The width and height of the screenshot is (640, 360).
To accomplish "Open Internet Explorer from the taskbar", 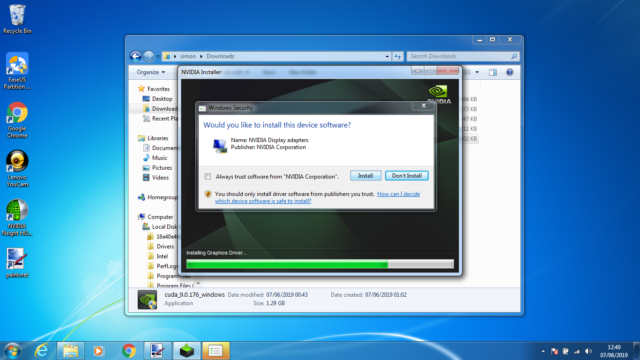I will pyautogui.click(x=42, y=351).
